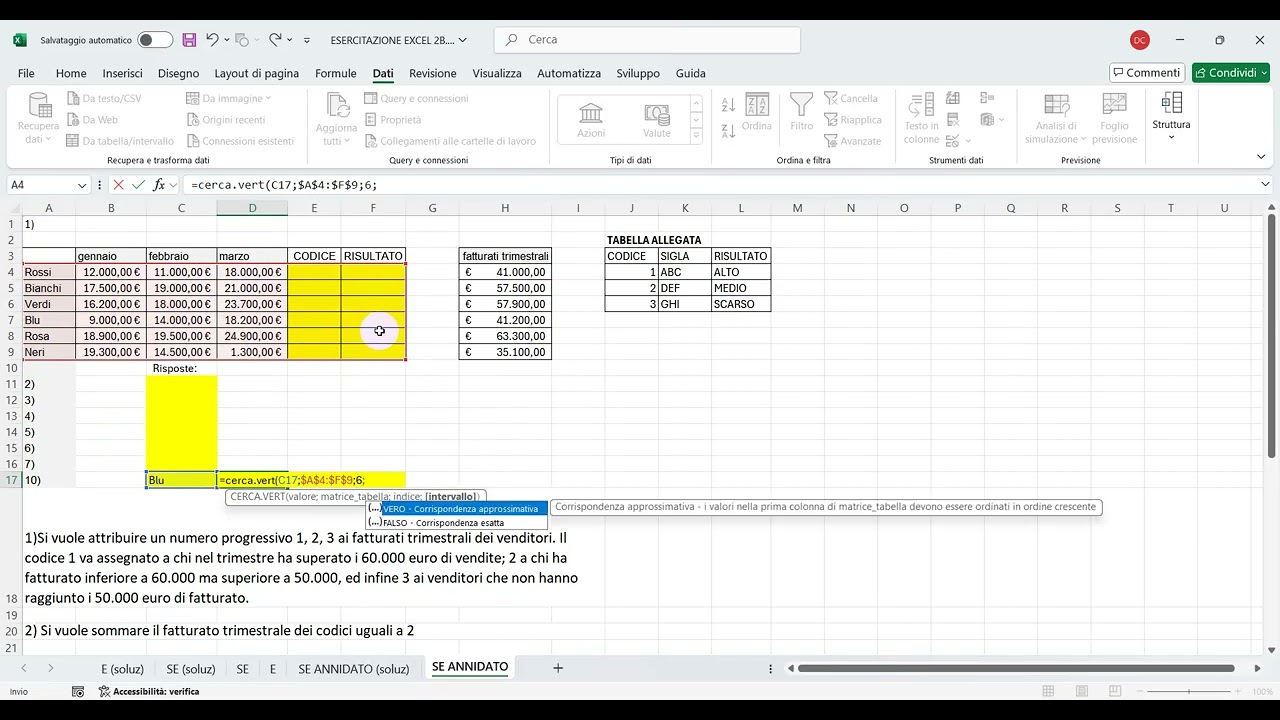
Task: Click Da Web import option
Action: [92, 120]
